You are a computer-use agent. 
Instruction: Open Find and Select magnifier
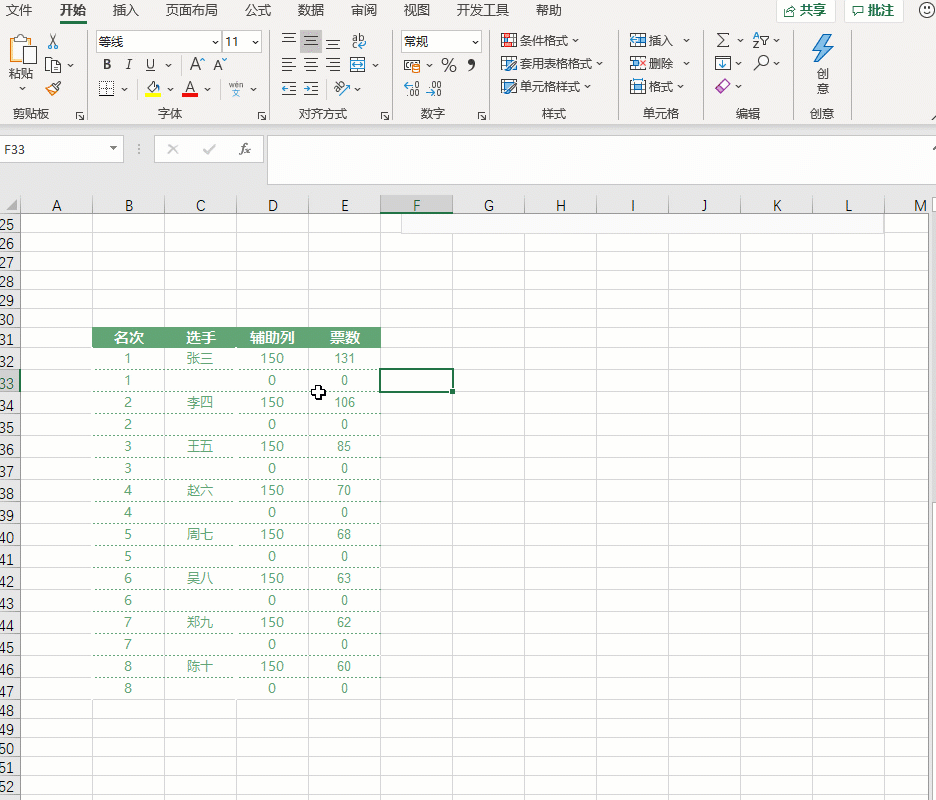(x=761, y=63)
